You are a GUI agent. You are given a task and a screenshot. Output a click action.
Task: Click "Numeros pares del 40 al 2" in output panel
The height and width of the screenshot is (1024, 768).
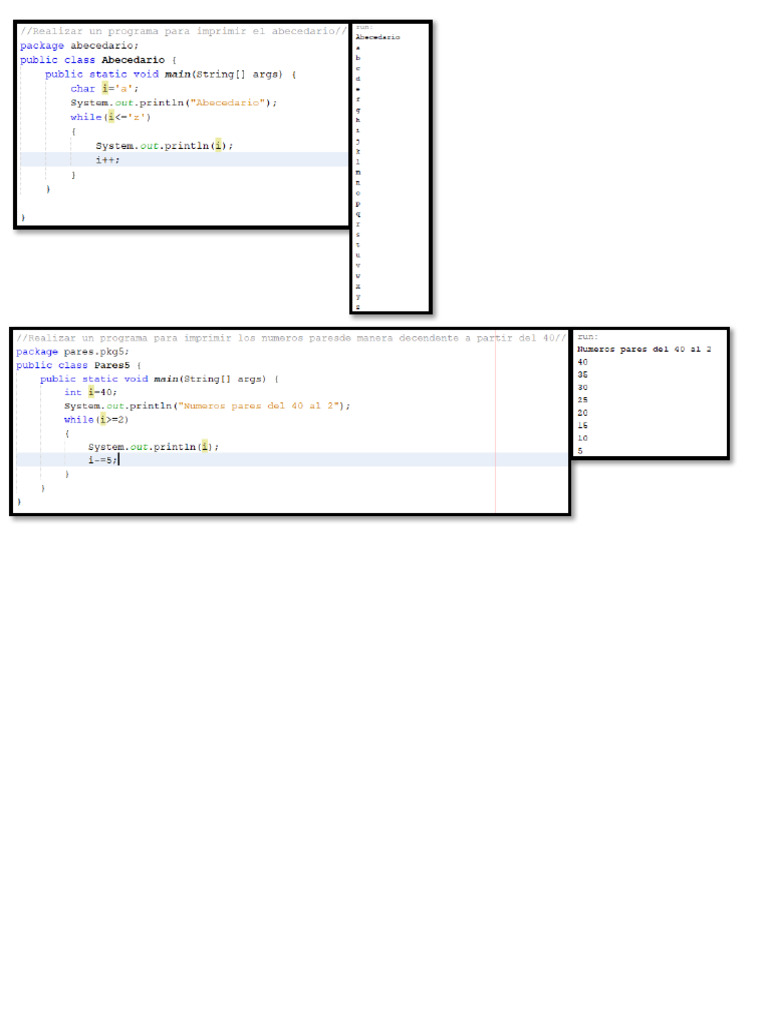pos(644,349)
